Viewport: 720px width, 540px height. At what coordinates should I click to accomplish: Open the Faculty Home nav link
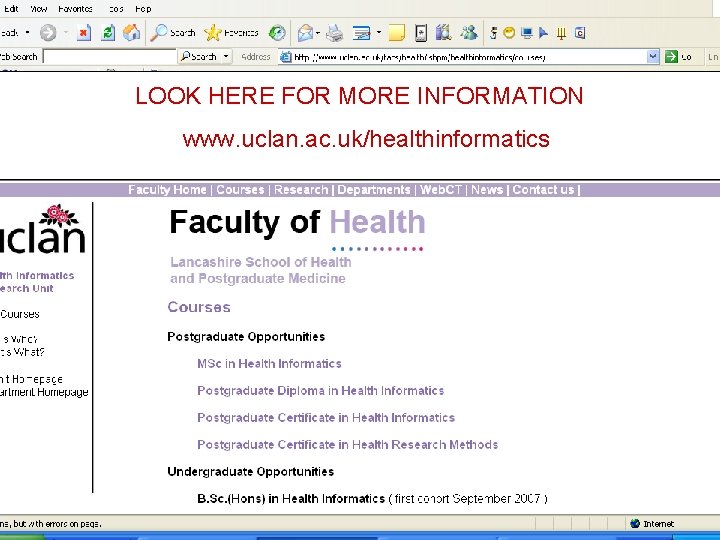pyautogui.click(x=167, y=190)
